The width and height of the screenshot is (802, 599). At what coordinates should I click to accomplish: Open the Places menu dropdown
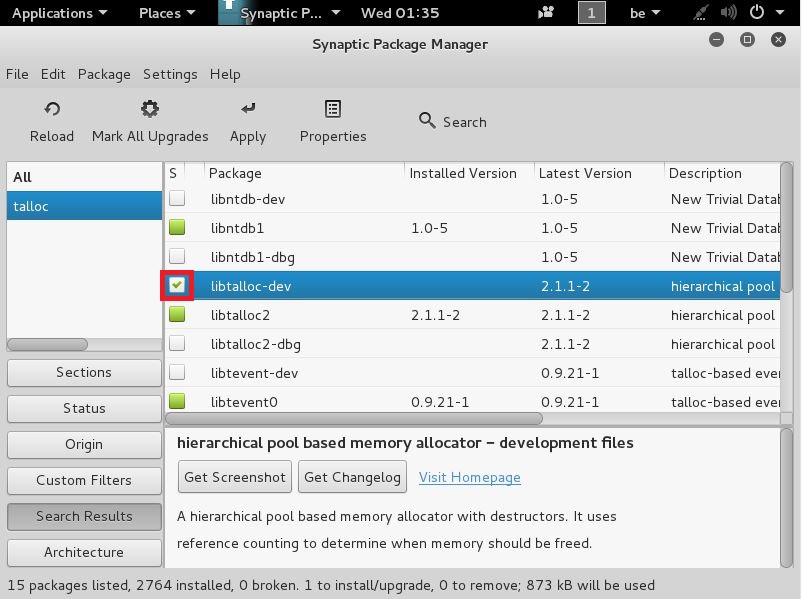(x=167, y=13)
